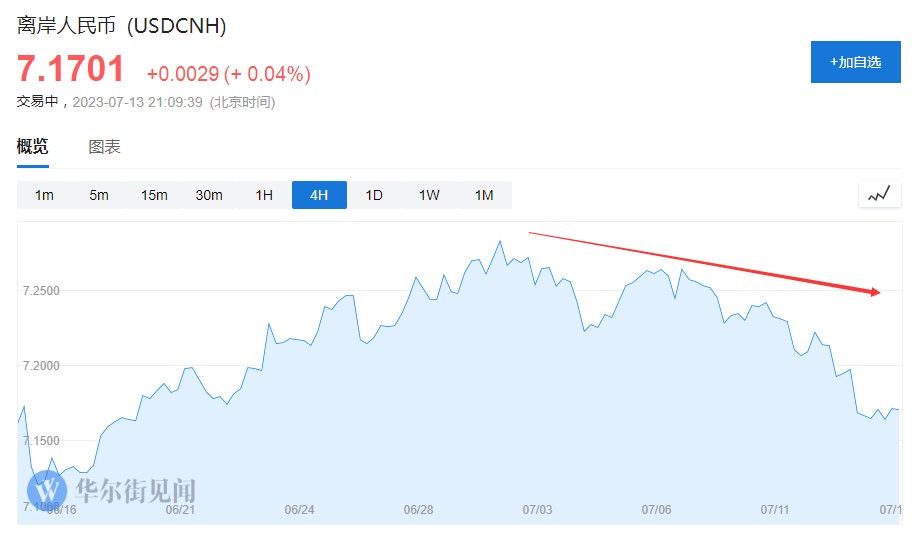This screenshot has width=916, height=533.
Task: Open the 概览 tab
Action: pos(33,146)
